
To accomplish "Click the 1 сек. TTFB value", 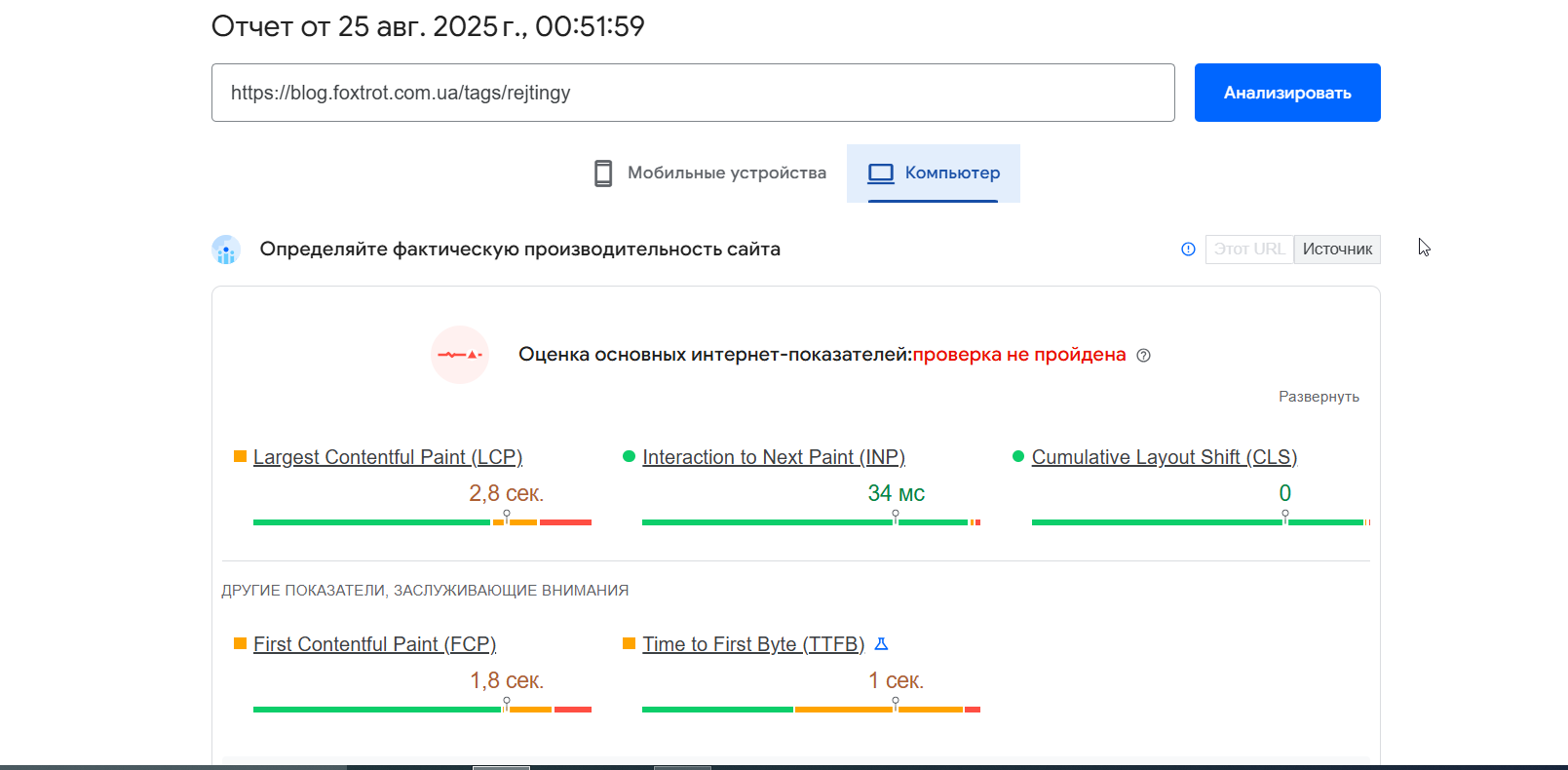I will [x=897, y=680].
